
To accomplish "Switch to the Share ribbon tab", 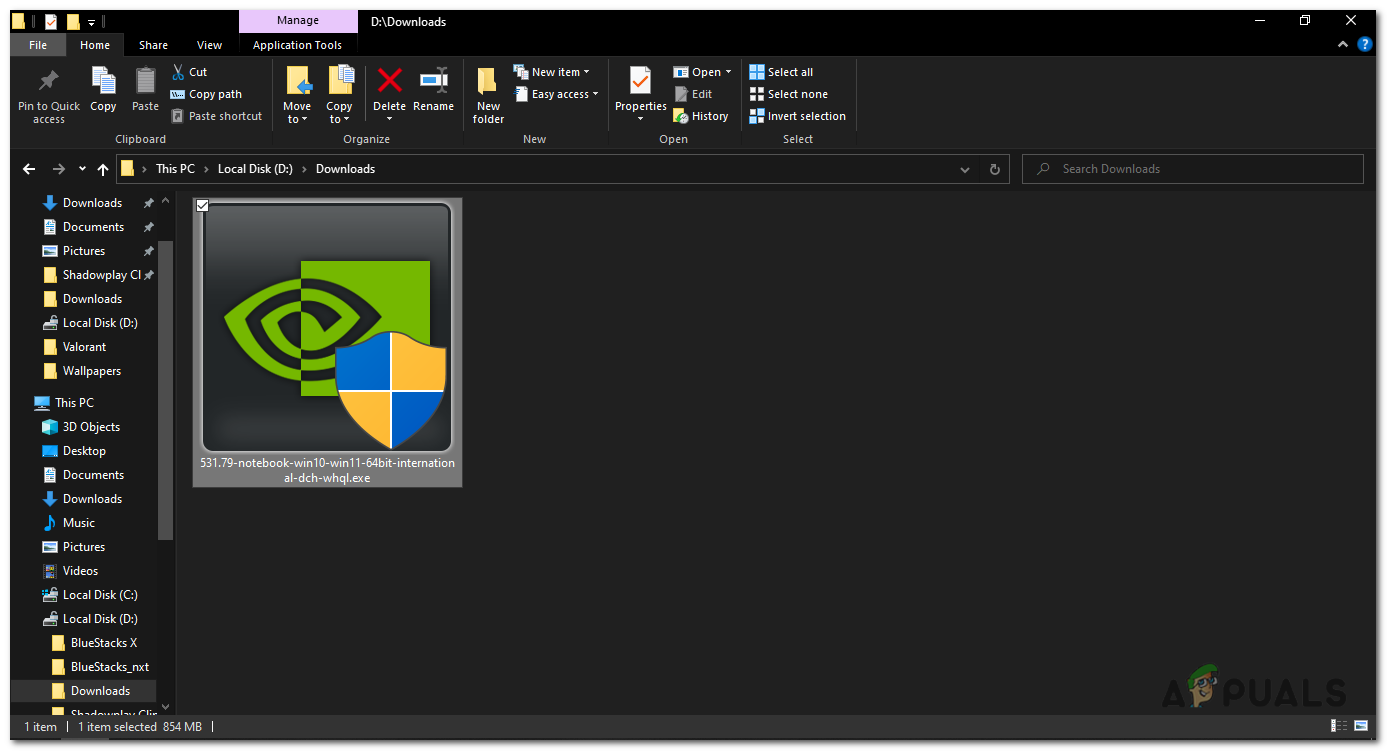I will (153, 45).
